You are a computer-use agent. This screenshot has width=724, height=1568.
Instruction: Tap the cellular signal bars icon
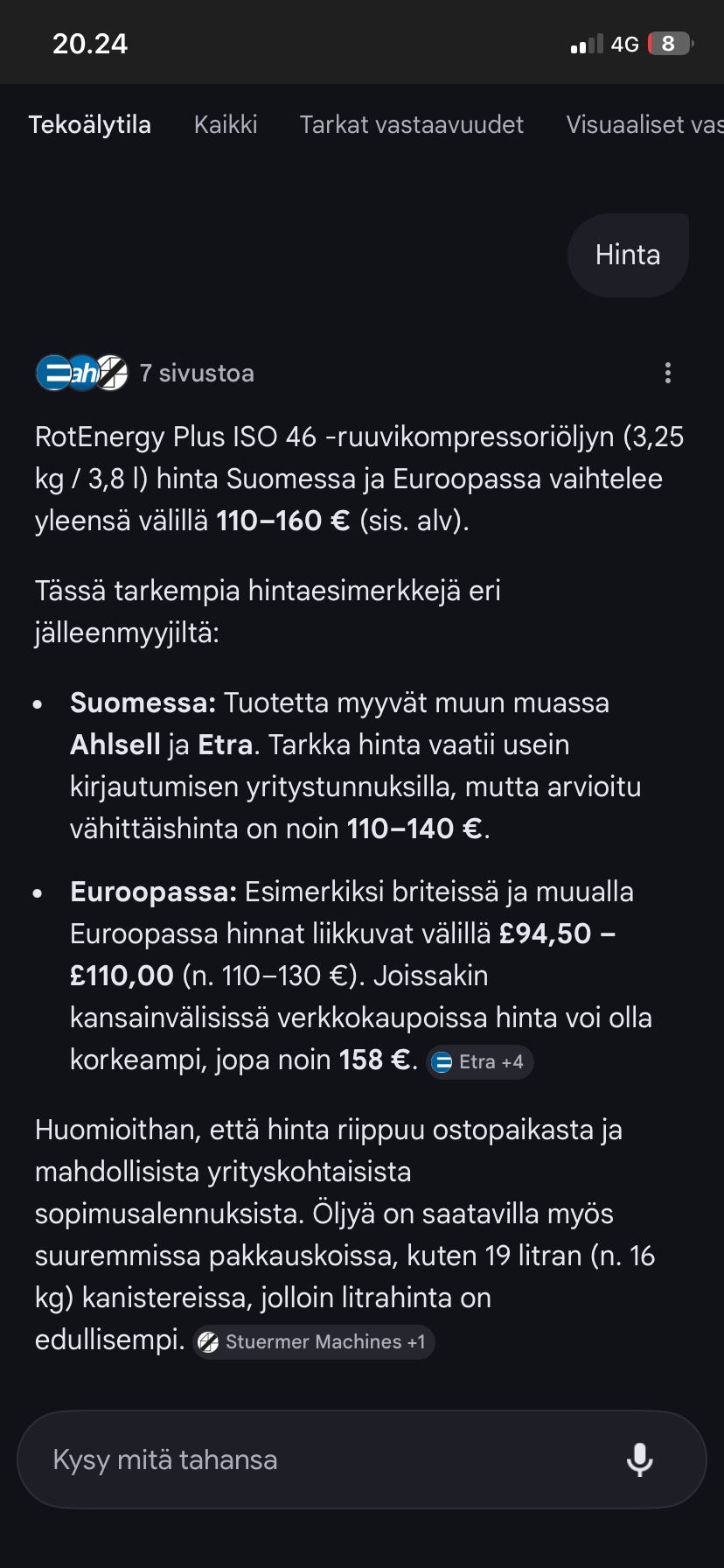point(584,43)
